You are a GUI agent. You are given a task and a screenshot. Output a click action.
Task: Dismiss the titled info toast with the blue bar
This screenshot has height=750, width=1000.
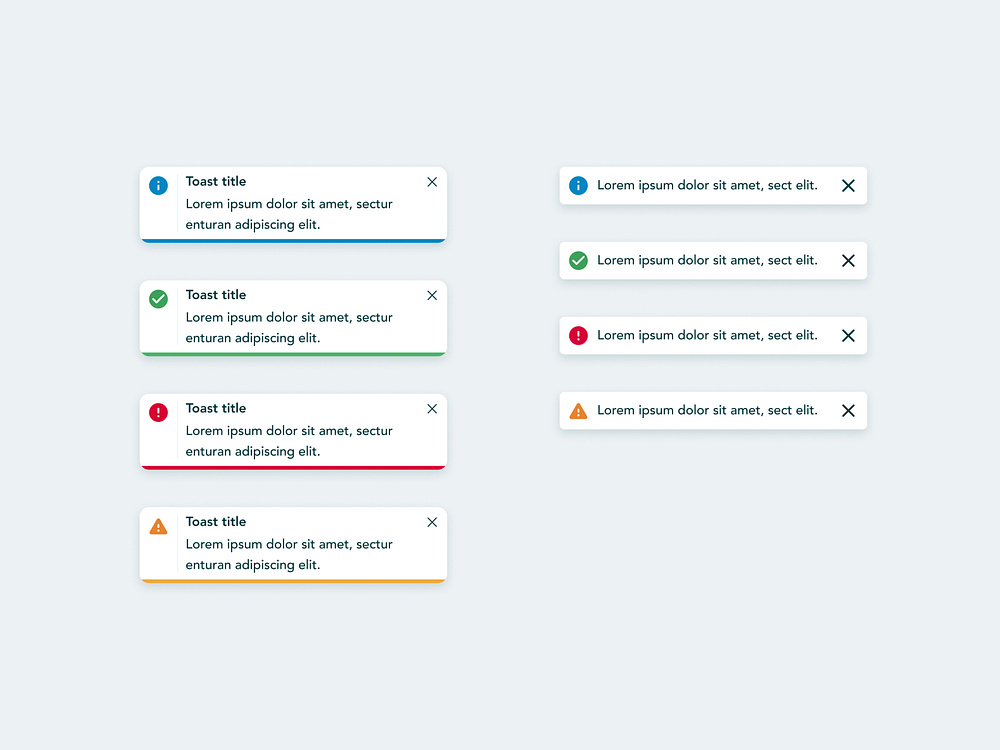click(432, 182)
